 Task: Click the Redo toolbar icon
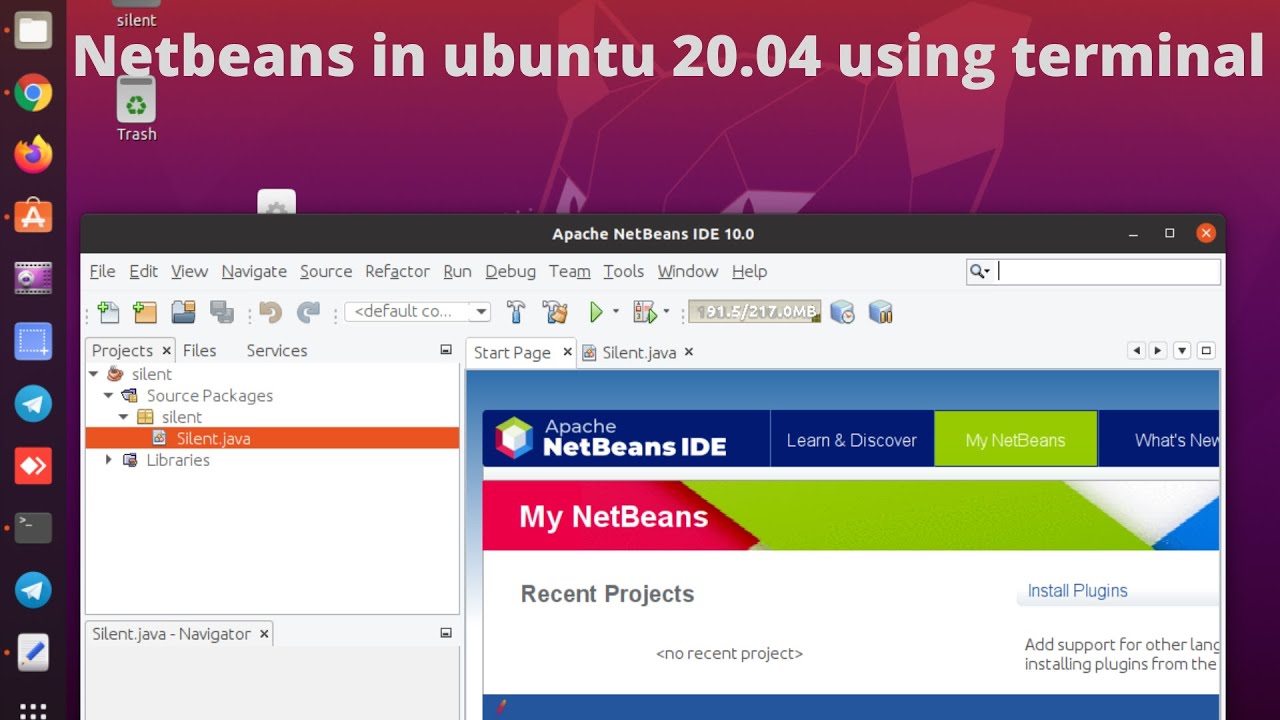(x=308, y=312)
